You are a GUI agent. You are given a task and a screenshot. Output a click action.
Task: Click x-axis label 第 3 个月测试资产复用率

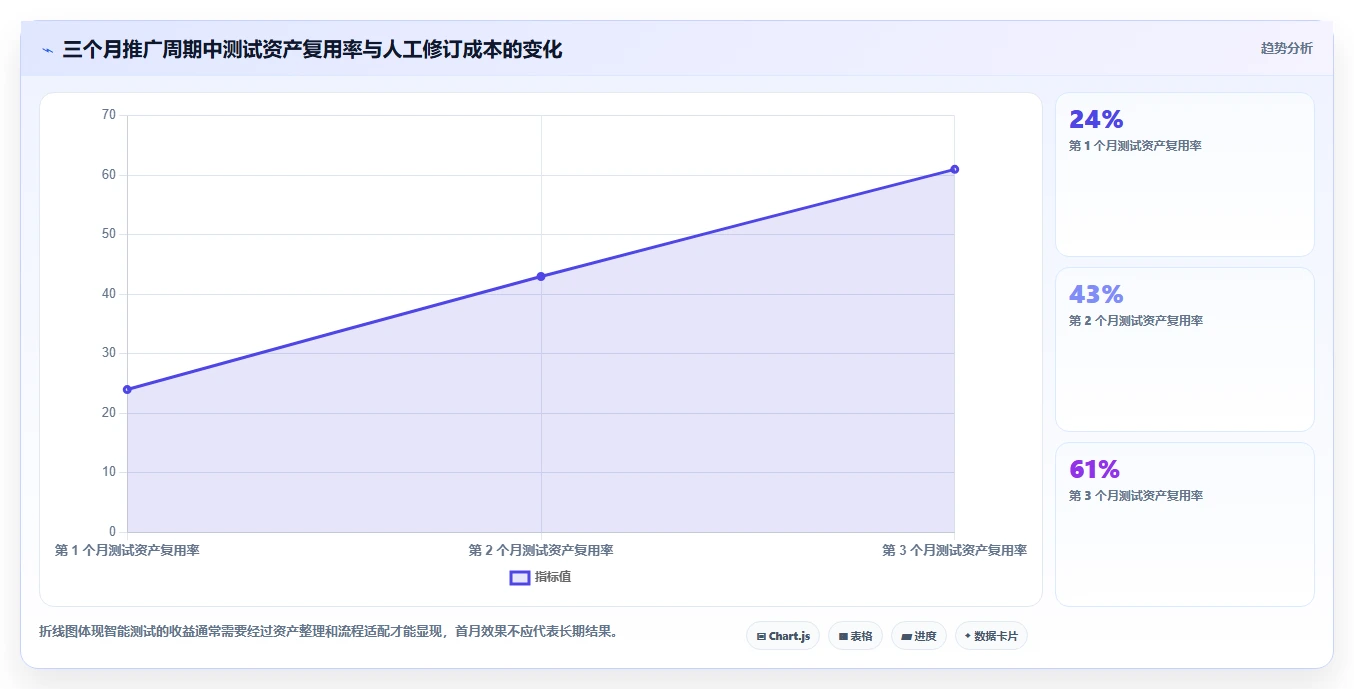tap(954, 550)
